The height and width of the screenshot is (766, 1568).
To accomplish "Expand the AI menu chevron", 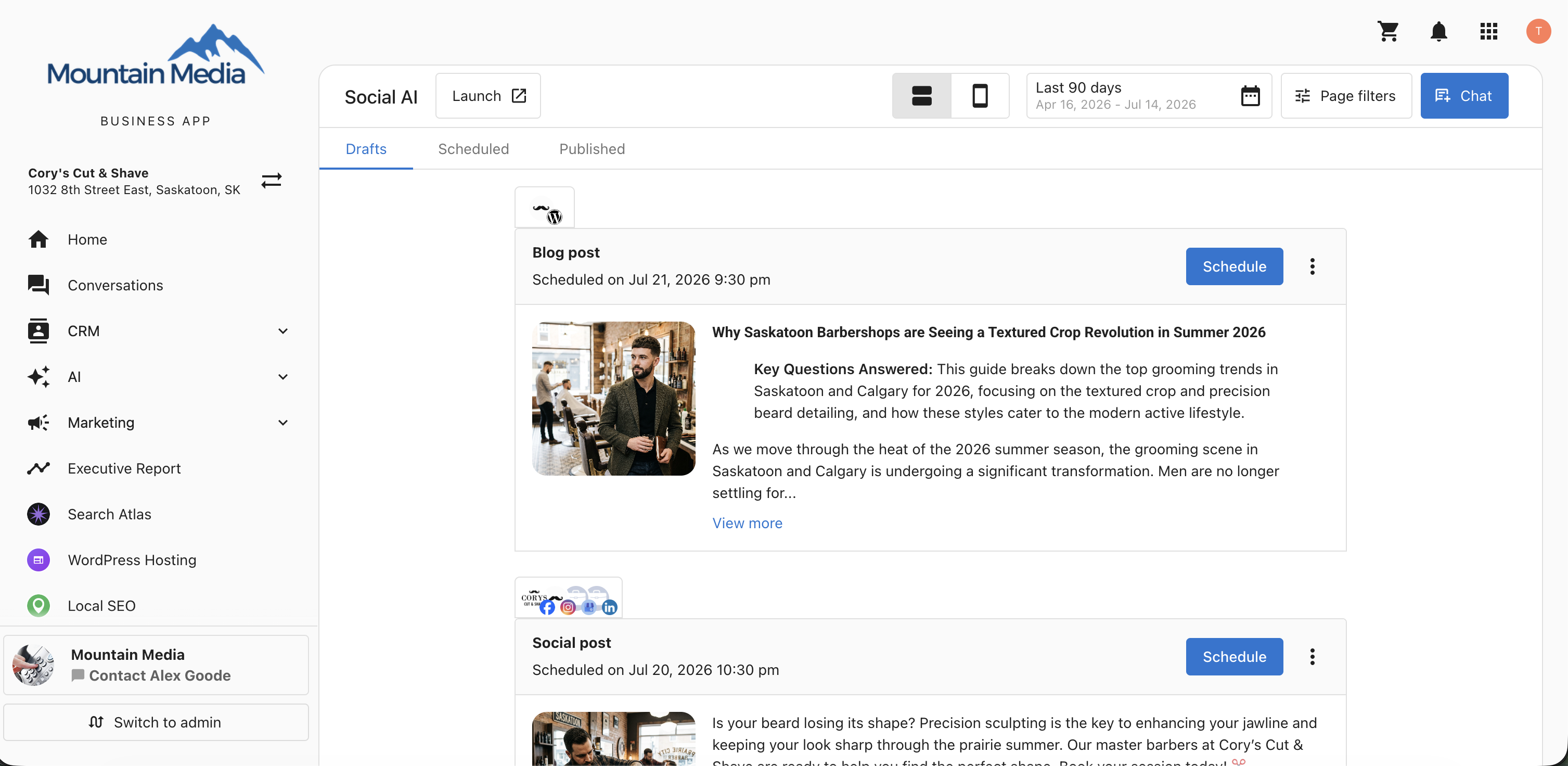I will click(283, 376).
